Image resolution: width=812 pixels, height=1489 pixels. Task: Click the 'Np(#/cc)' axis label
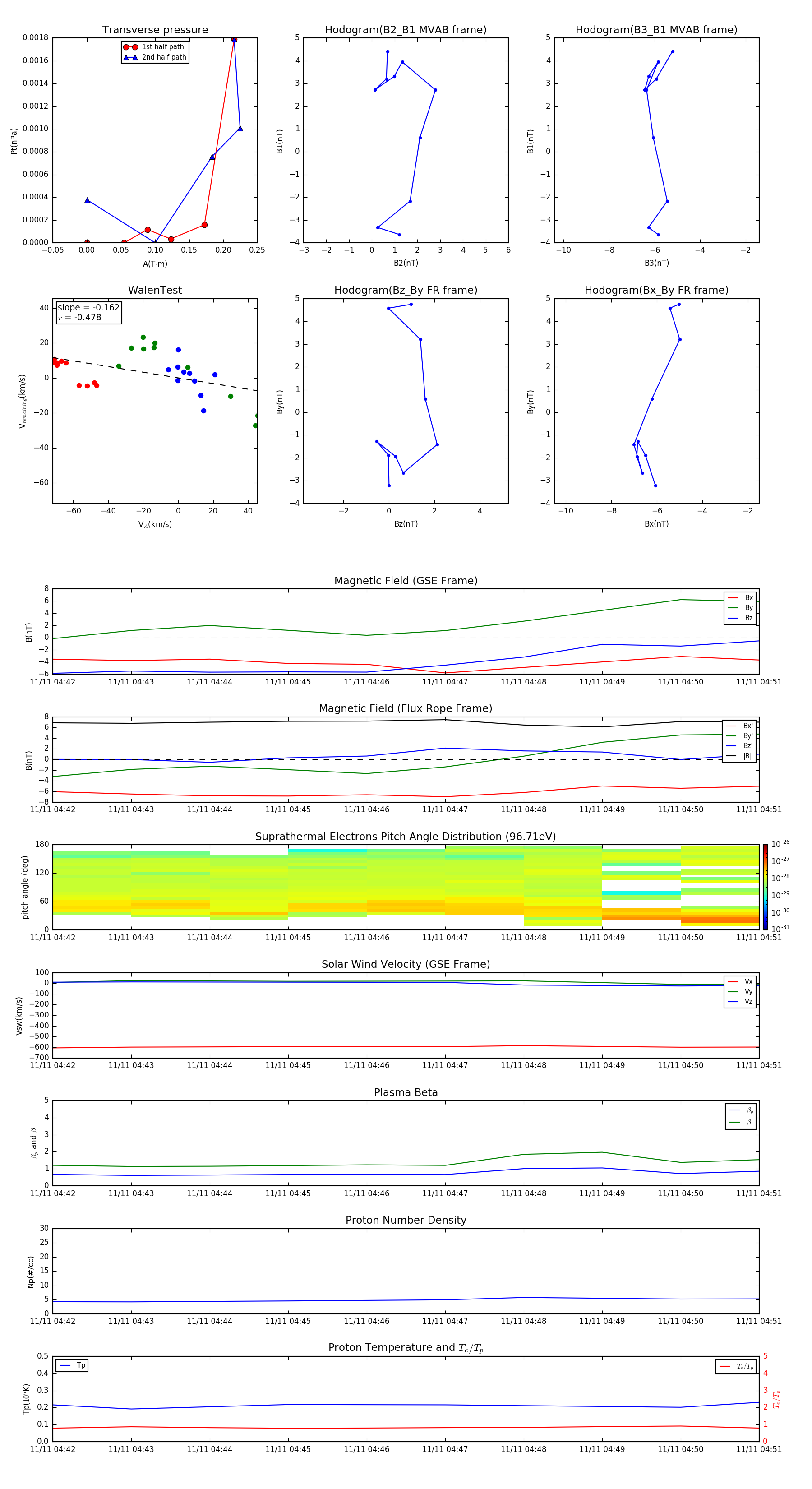pyautogui.click(x=31, y=1272)
